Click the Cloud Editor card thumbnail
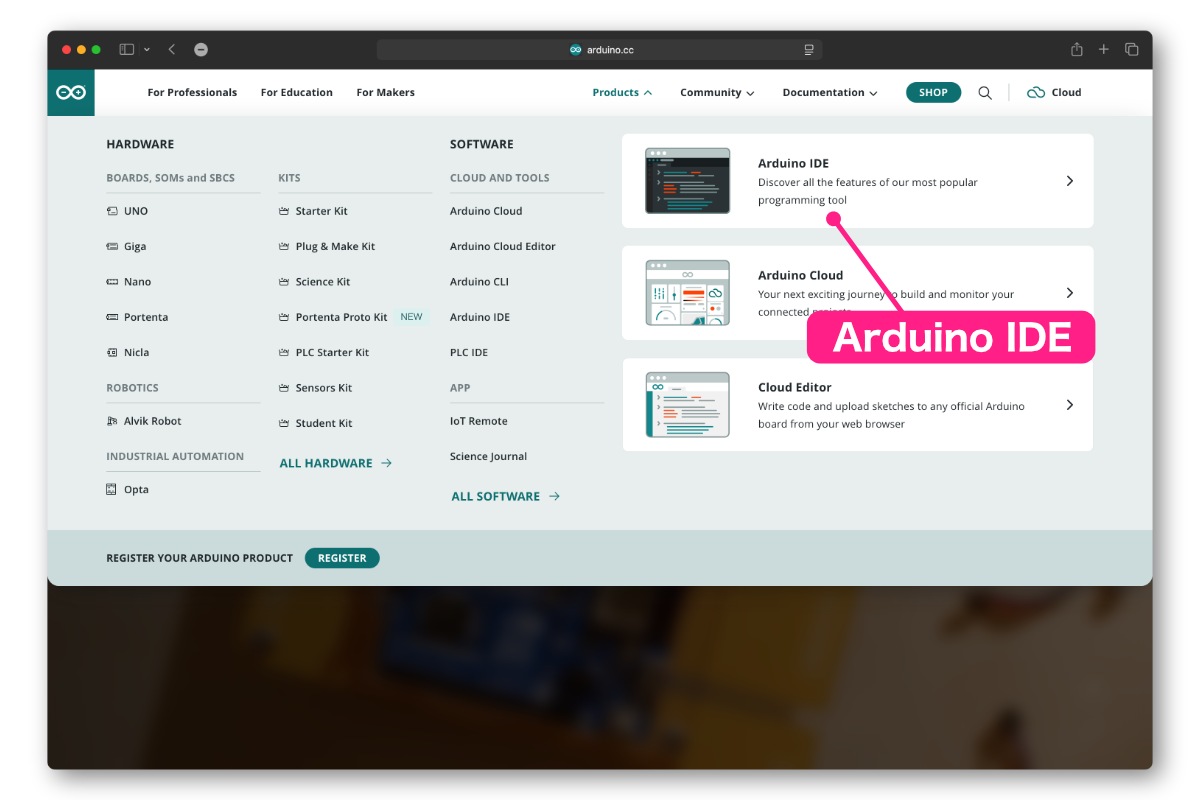 [687, 405]
